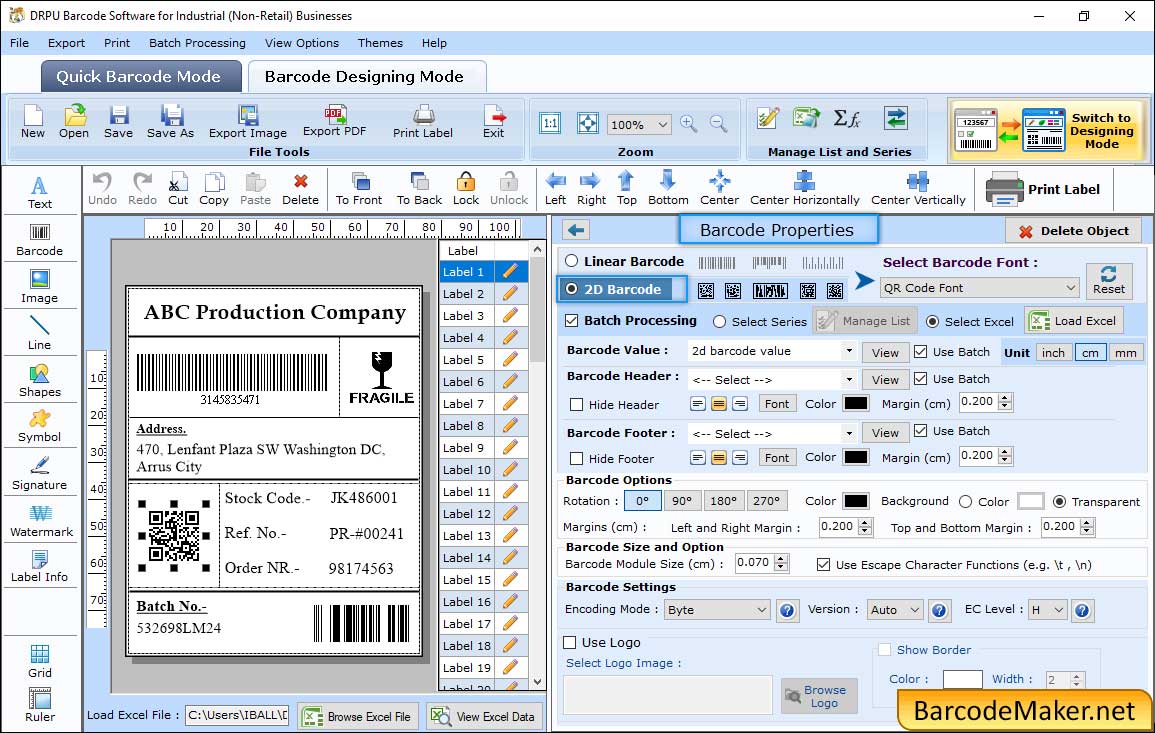Image resolution: width=1155 pixels, height=733 pixels.
Task: Open the EC Level dropdown
Action: pyautogui.click(x=1047, y=610)
